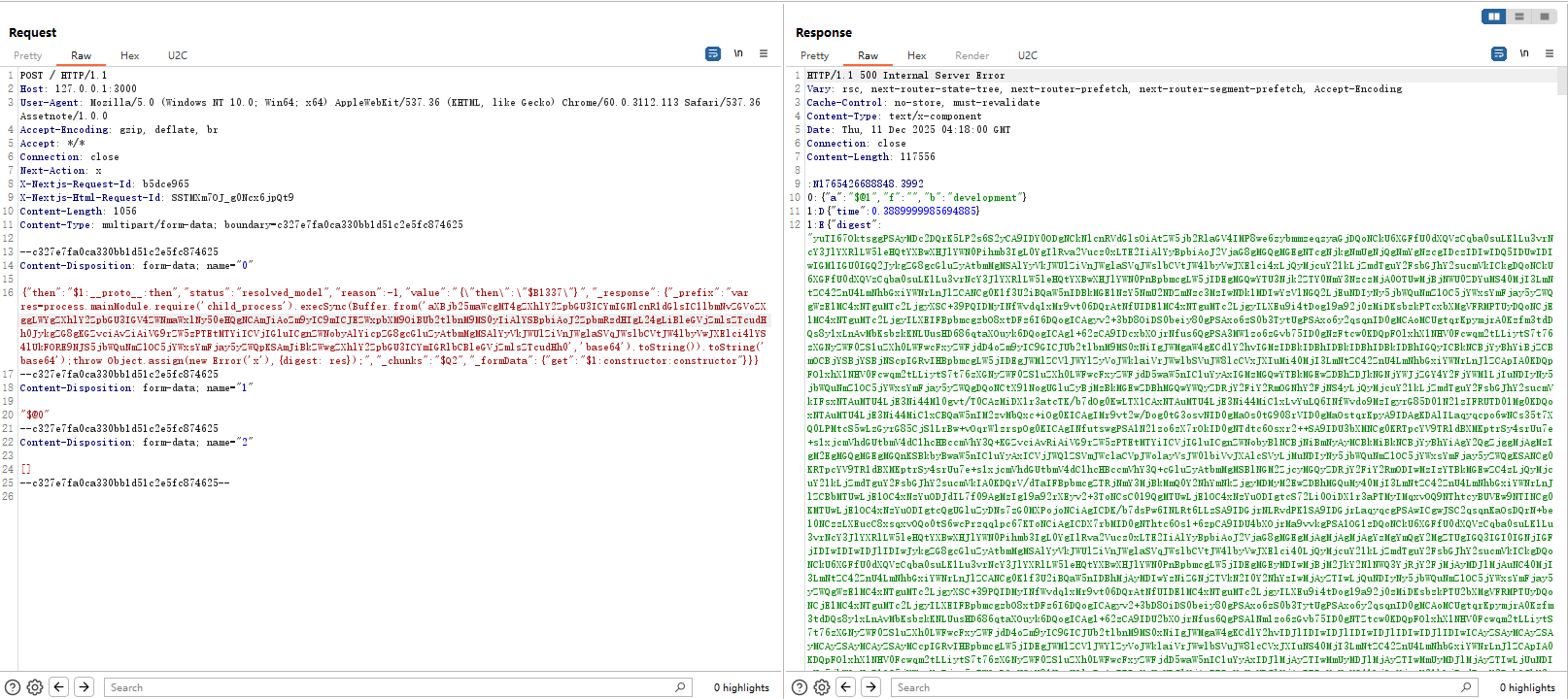
Task: Open the Render tab in Response
Action: (x=971, y=56)
